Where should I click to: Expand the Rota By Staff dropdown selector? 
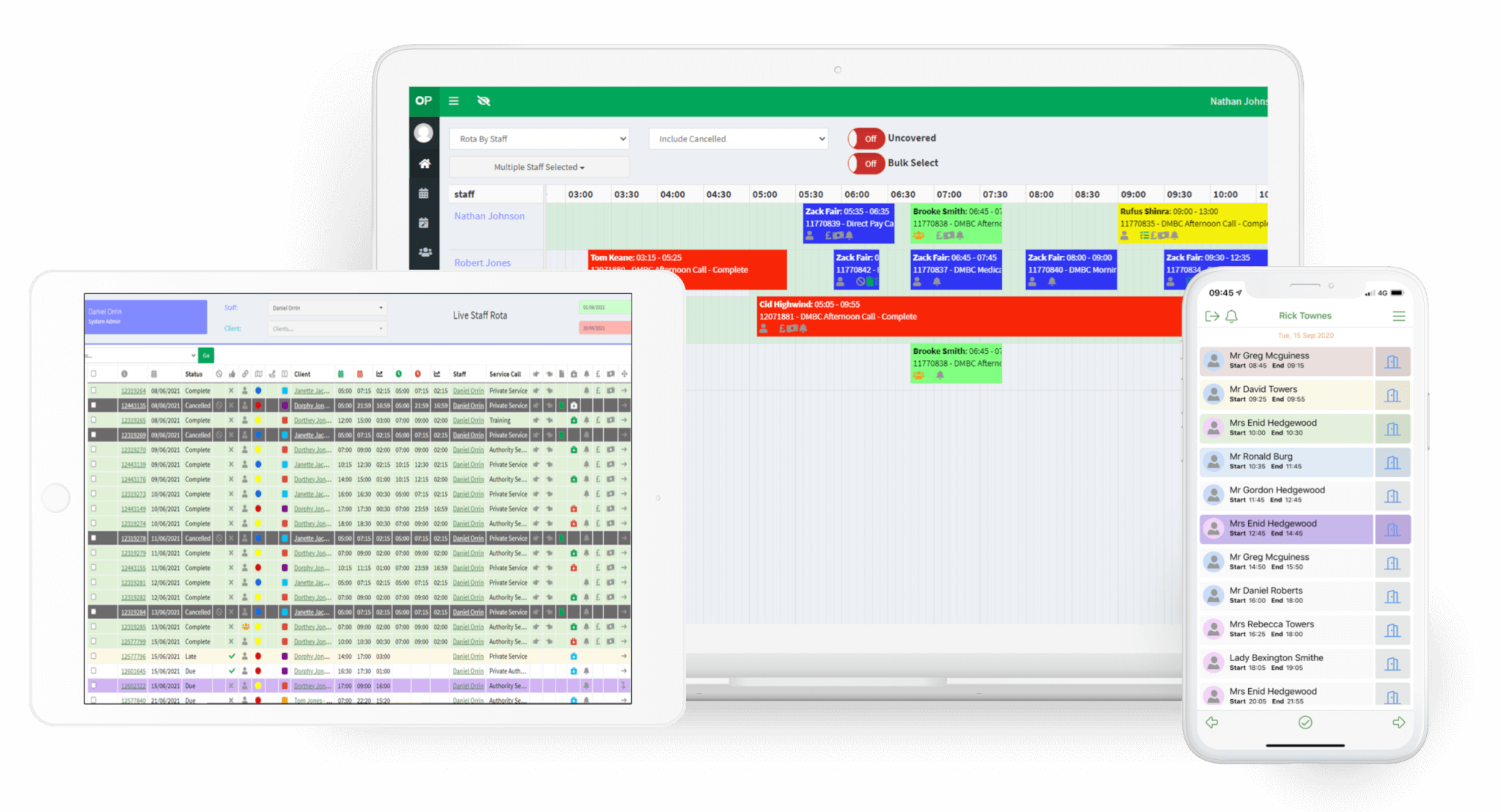[541, 137]
